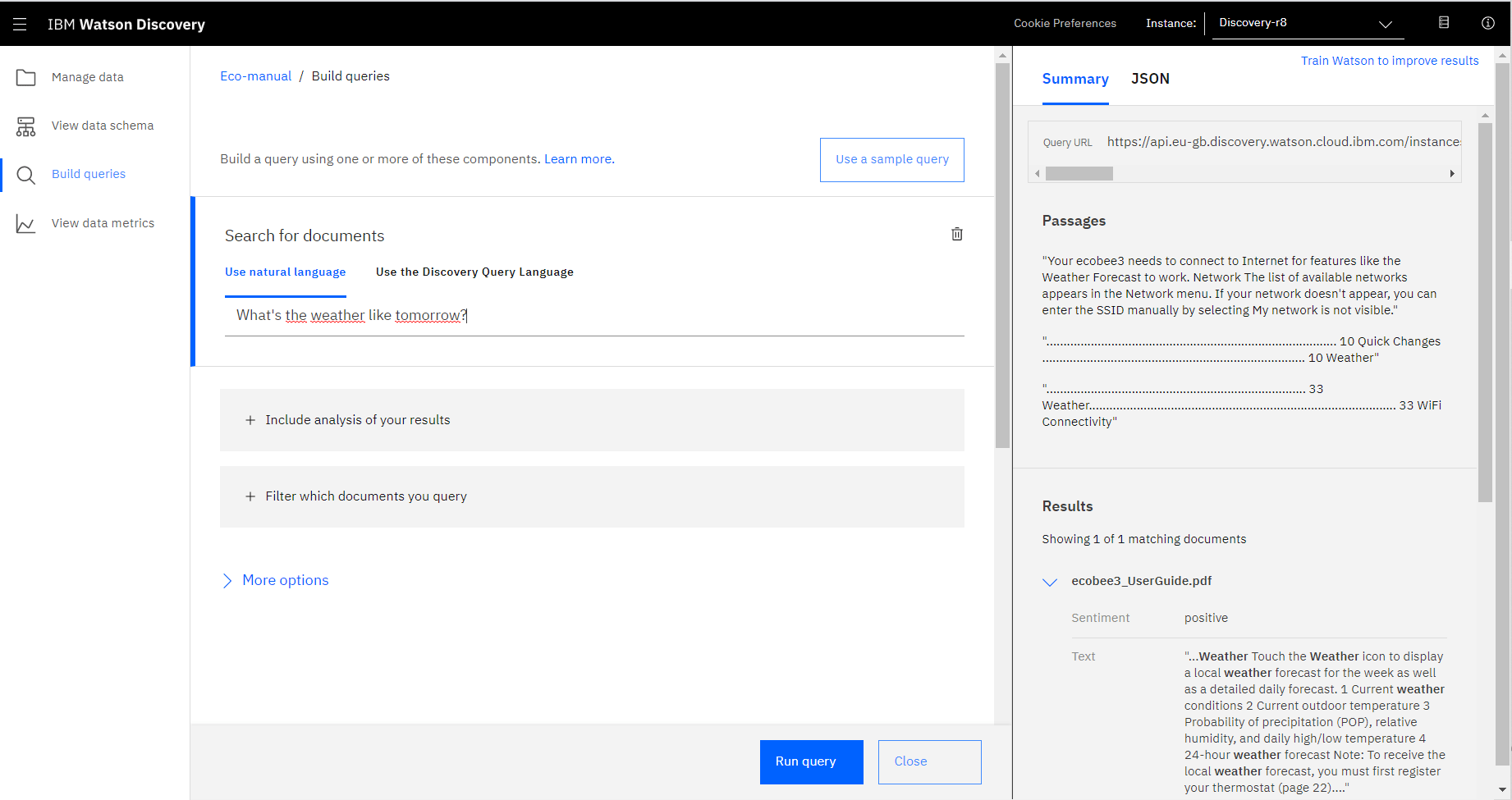Open View data metrics chart icon

click(x=25, y=222)
